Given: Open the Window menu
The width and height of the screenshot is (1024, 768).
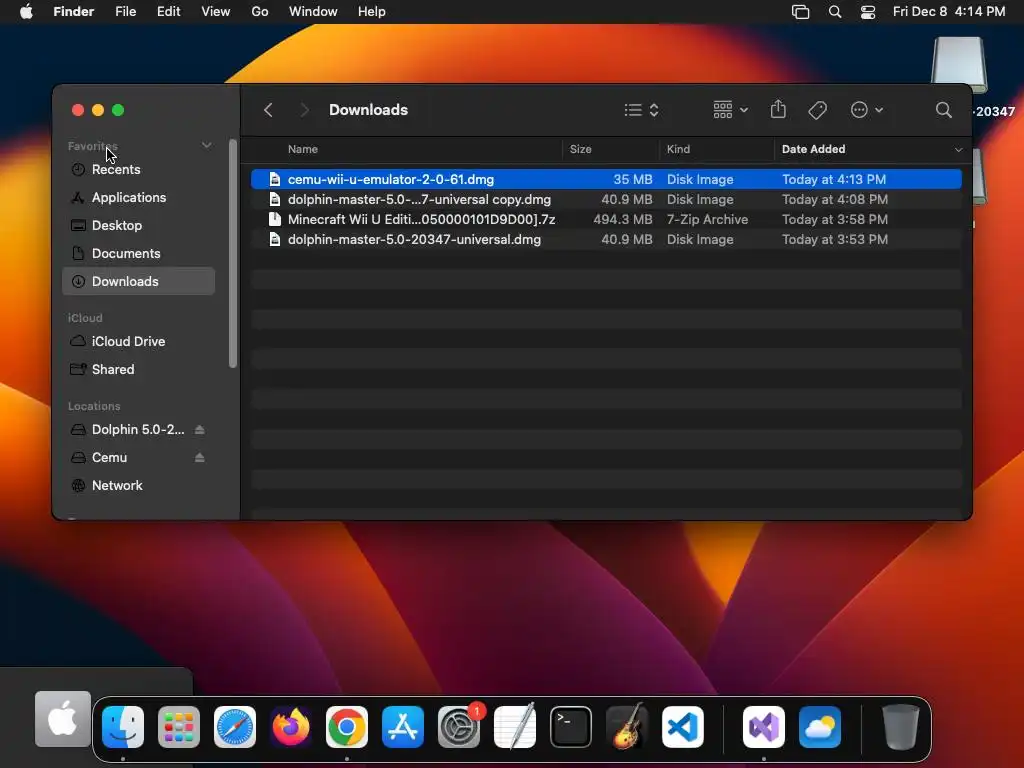Looking at the screenshot, I should coord(313,12).
